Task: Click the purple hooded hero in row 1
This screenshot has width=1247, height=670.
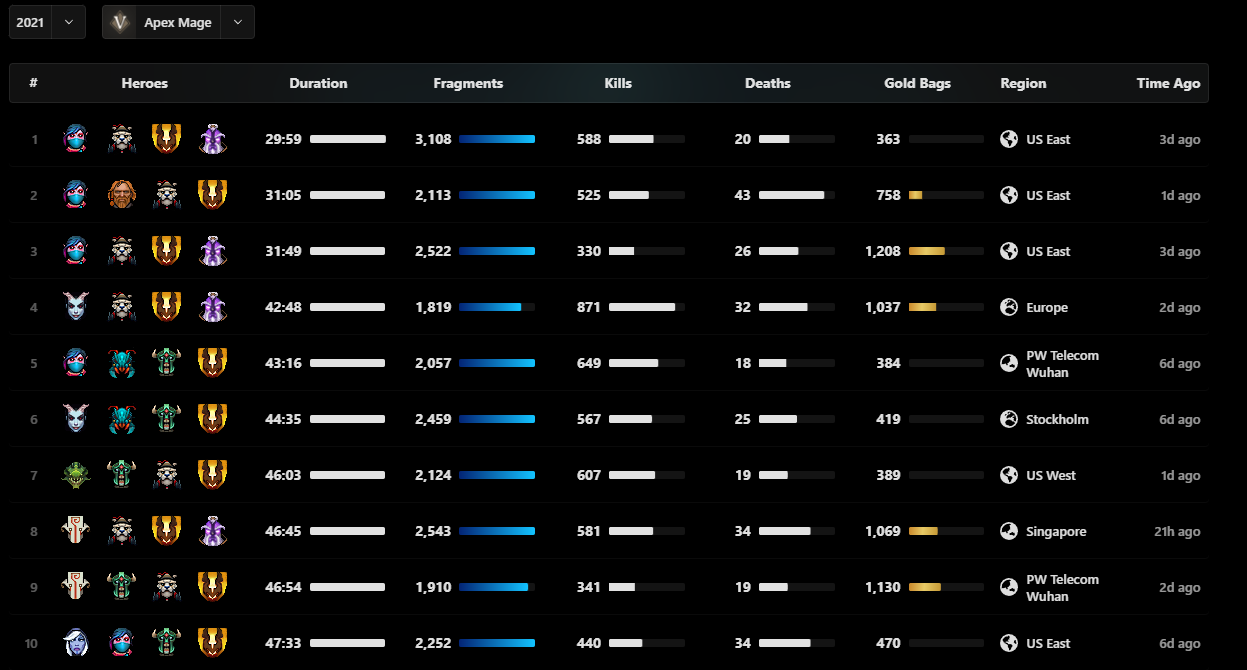Action: click(x=211, y=139)
